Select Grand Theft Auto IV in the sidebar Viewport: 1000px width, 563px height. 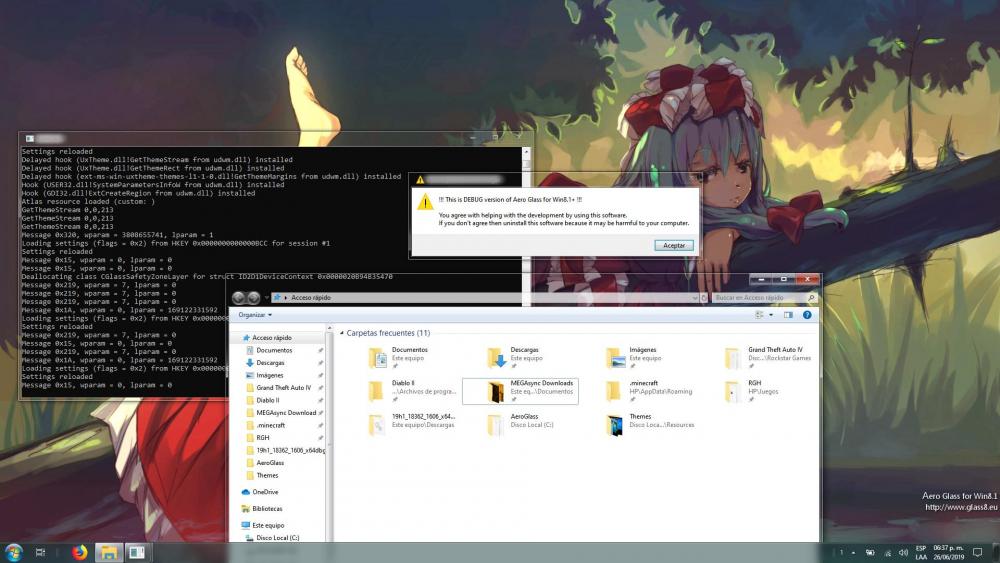284,388
